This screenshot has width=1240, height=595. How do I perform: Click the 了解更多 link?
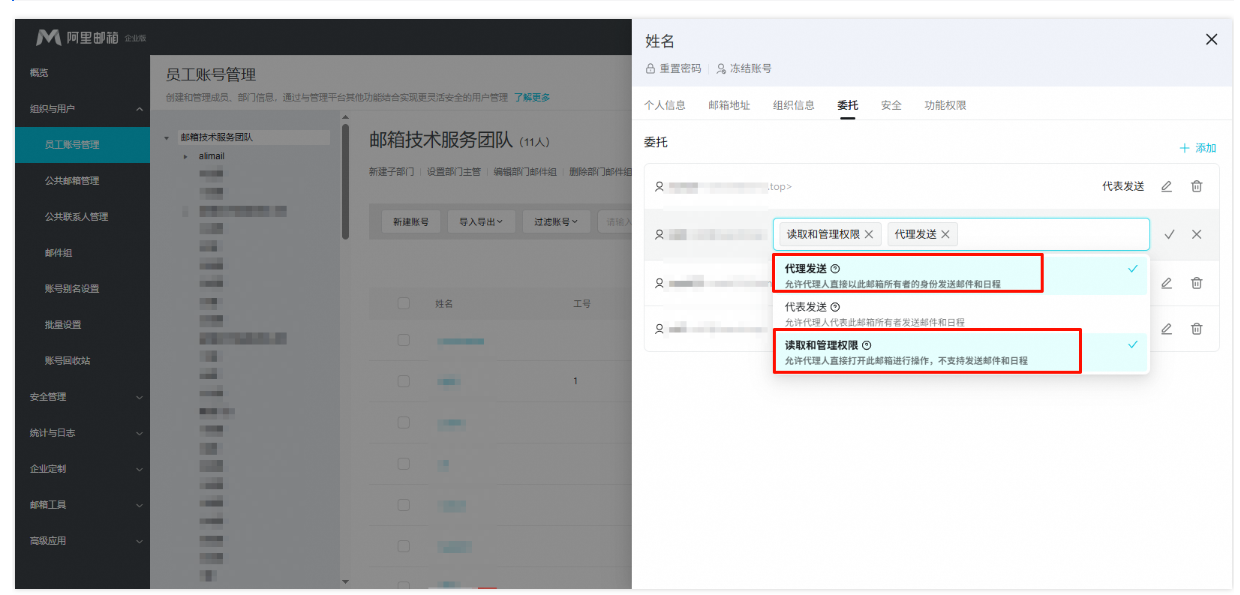click(532, 97)
